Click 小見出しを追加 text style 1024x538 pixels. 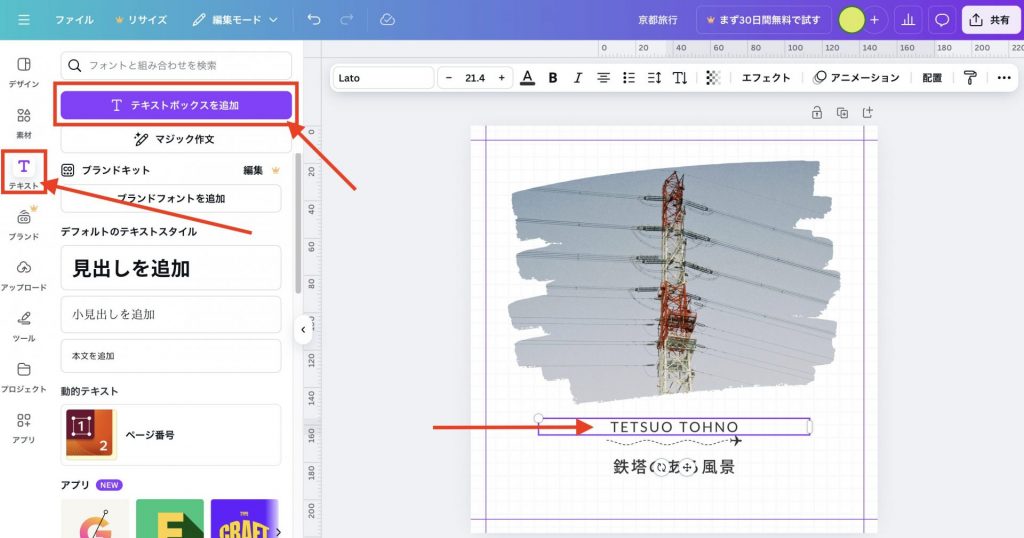[x=171, y=314]
